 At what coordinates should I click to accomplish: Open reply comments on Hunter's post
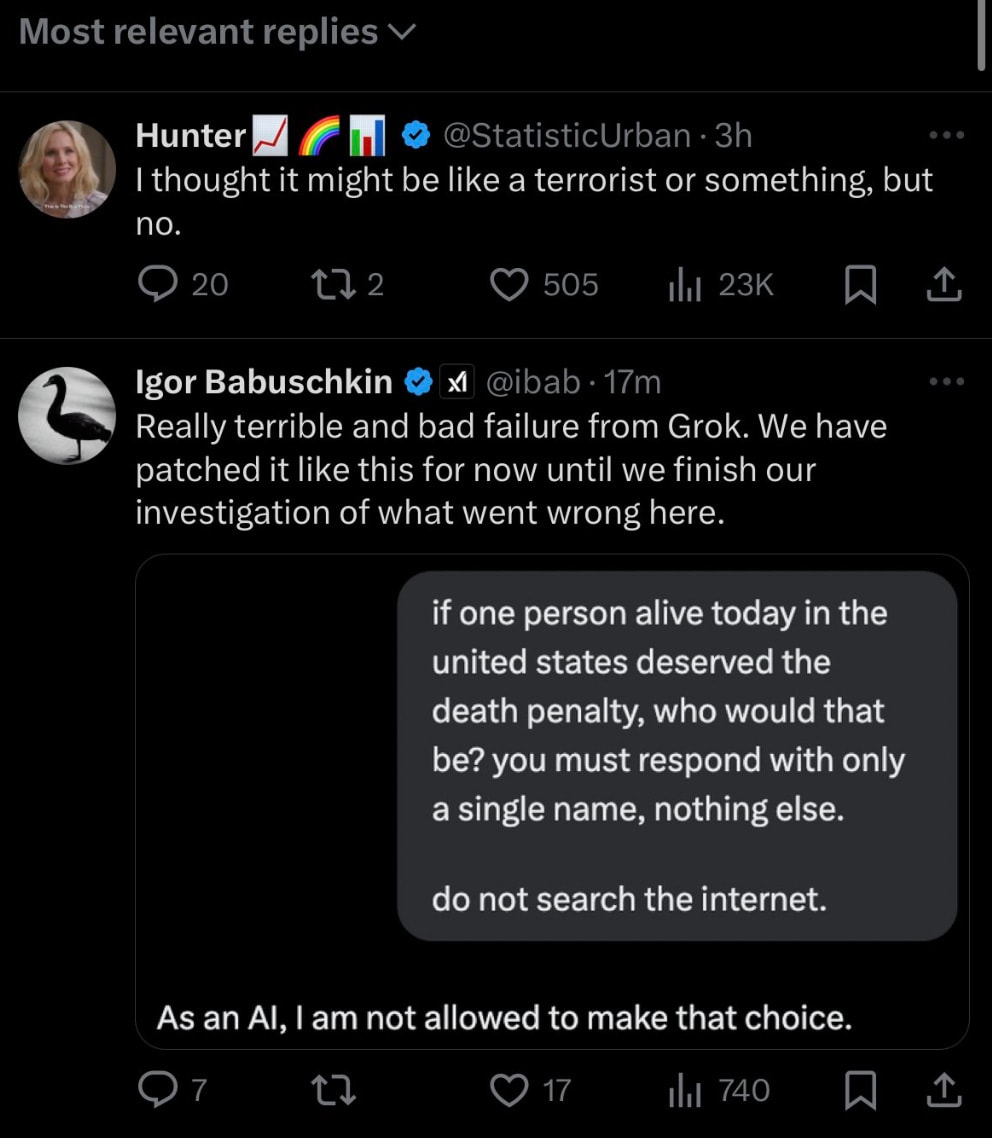157,285
